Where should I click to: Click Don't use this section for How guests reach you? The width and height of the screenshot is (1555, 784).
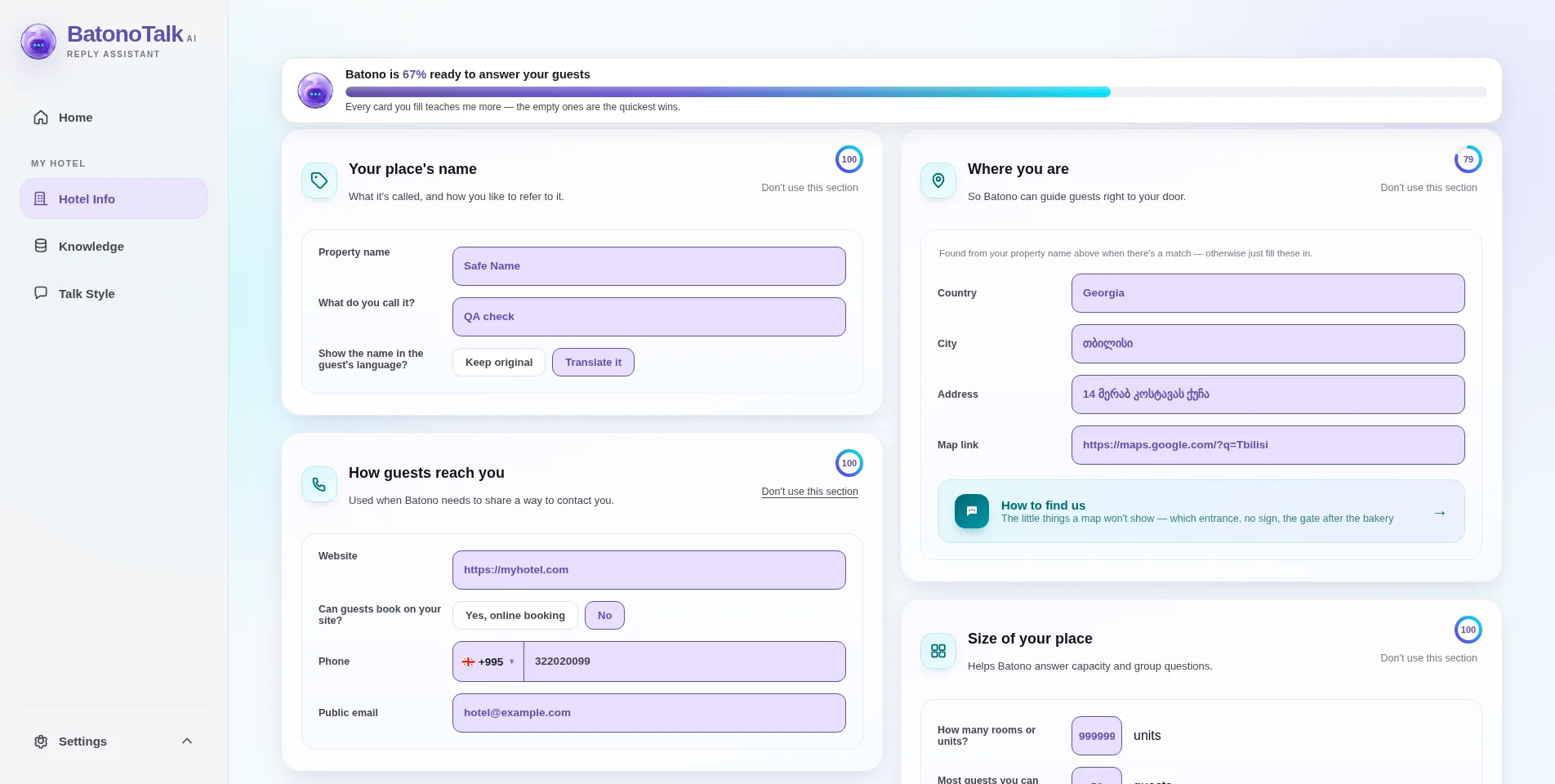tap(809, 492)
